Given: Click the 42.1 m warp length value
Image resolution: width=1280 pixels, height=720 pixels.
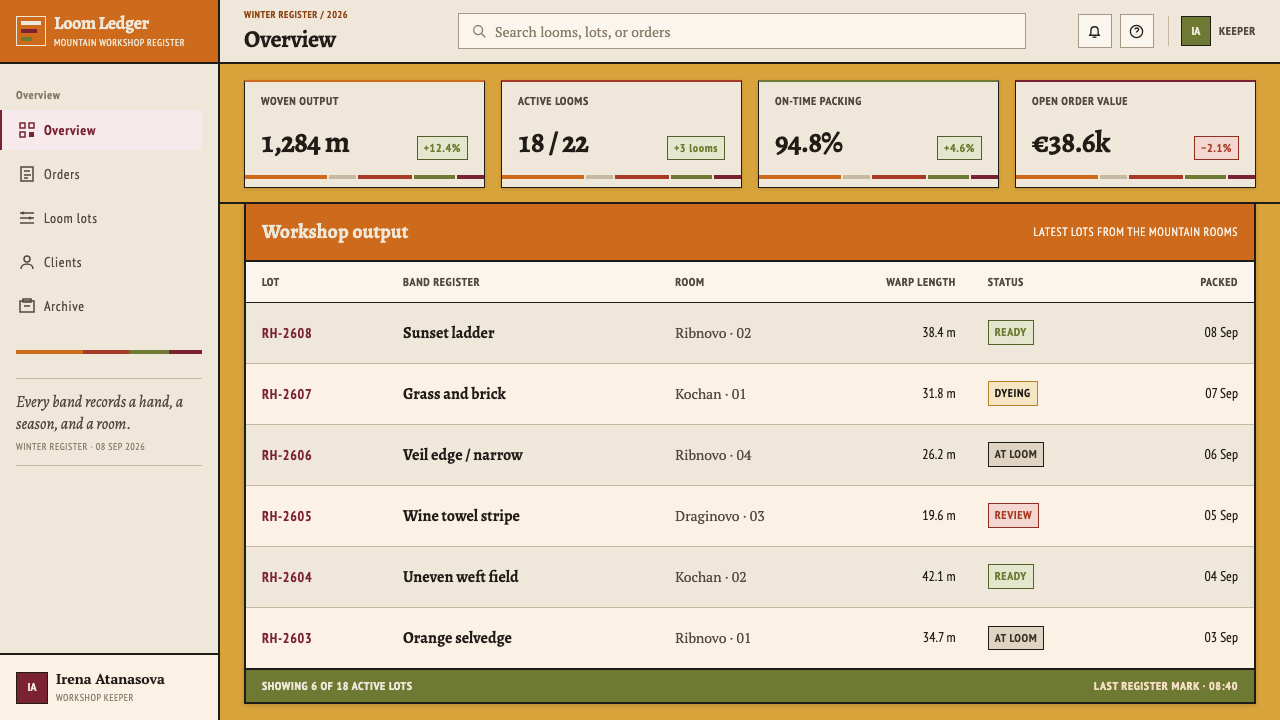Looking at the screenshot, I should (939, 577).
